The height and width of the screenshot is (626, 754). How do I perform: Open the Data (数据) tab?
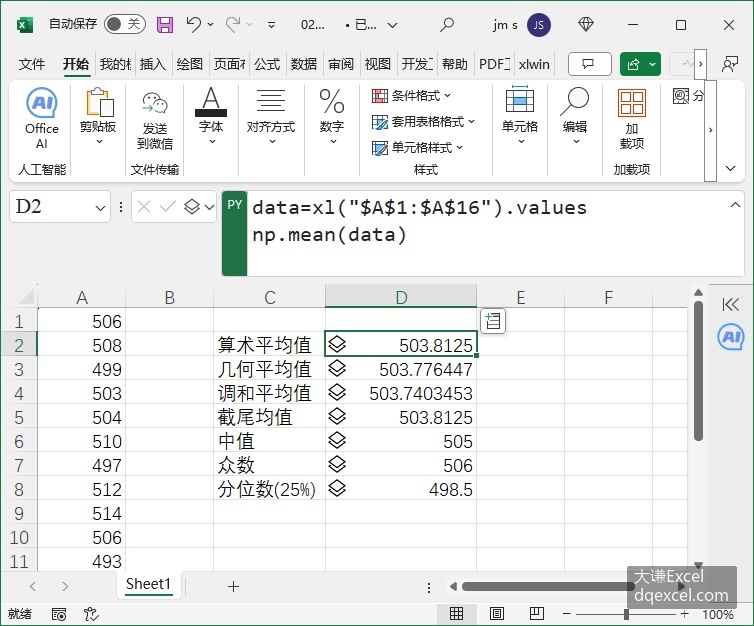[x=304, y=64]
